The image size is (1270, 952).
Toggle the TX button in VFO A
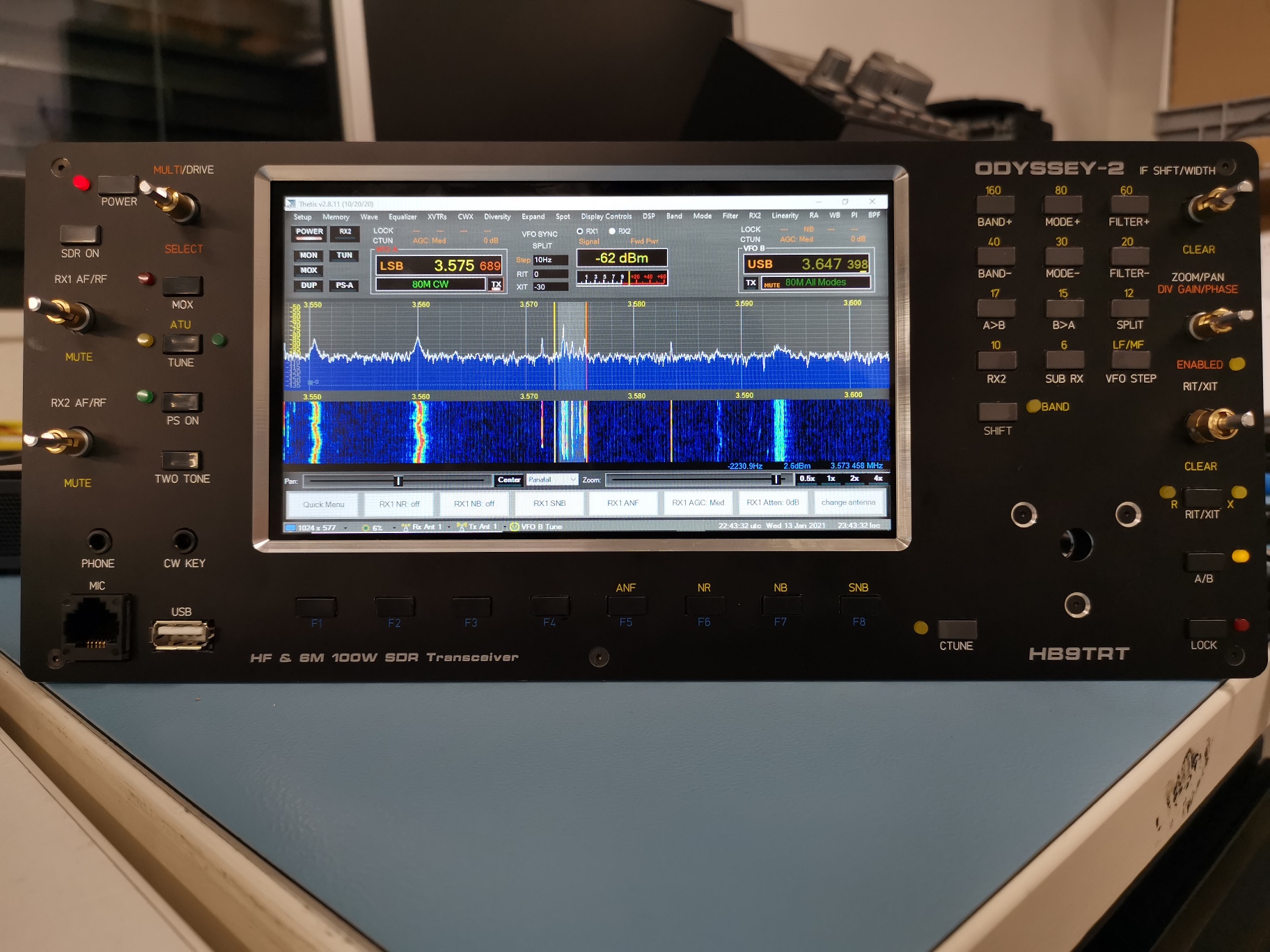pyautogui.click(x=496, y=285)
